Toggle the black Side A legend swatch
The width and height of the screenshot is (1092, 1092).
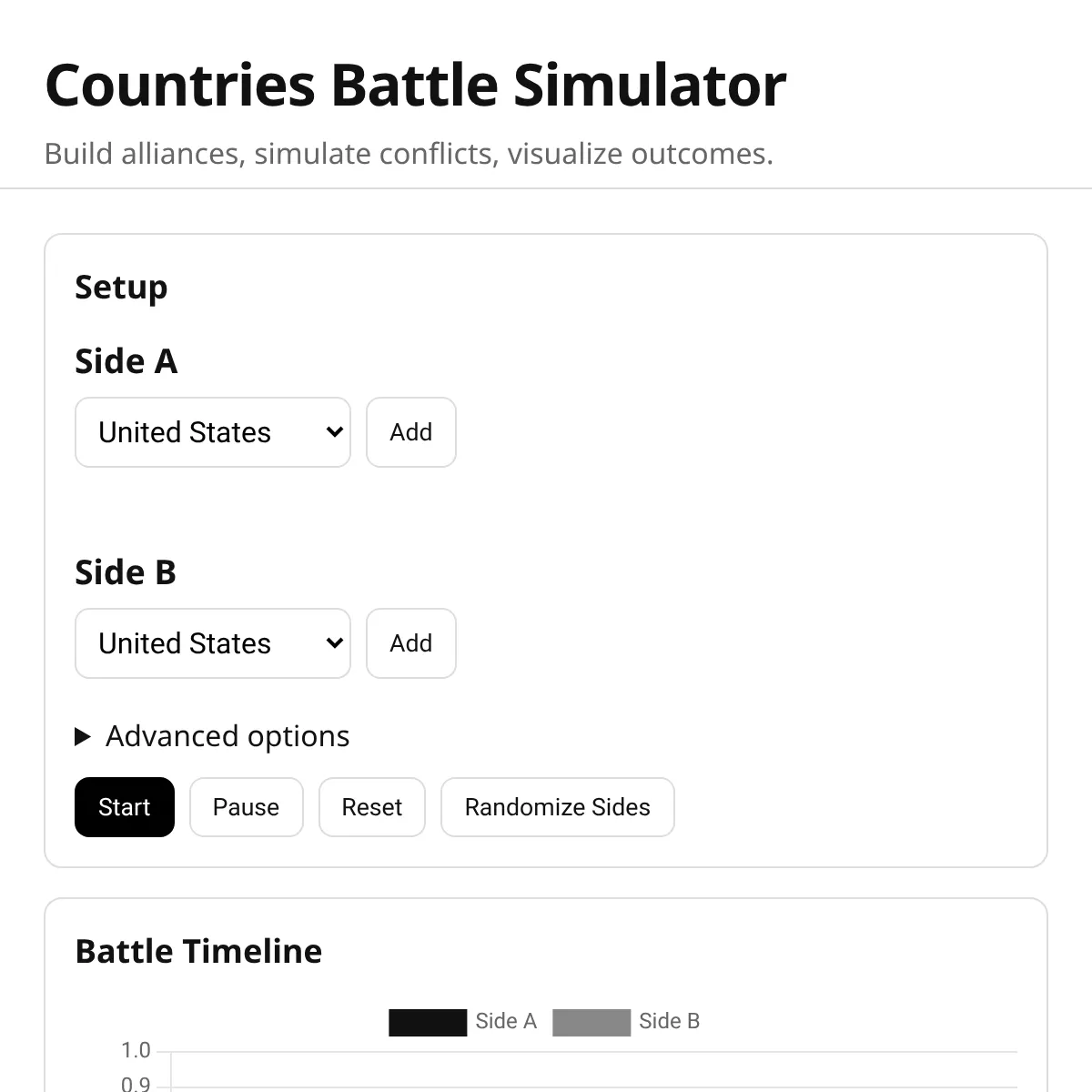[x=427, y=1022]
